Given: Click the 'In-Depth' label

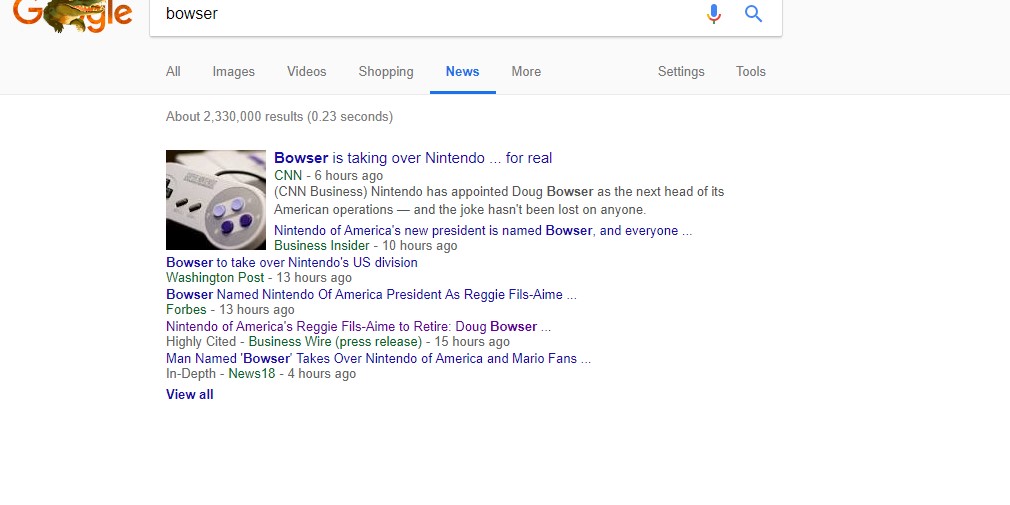Looking at the screenshot, I should click(x=191, y=374).
